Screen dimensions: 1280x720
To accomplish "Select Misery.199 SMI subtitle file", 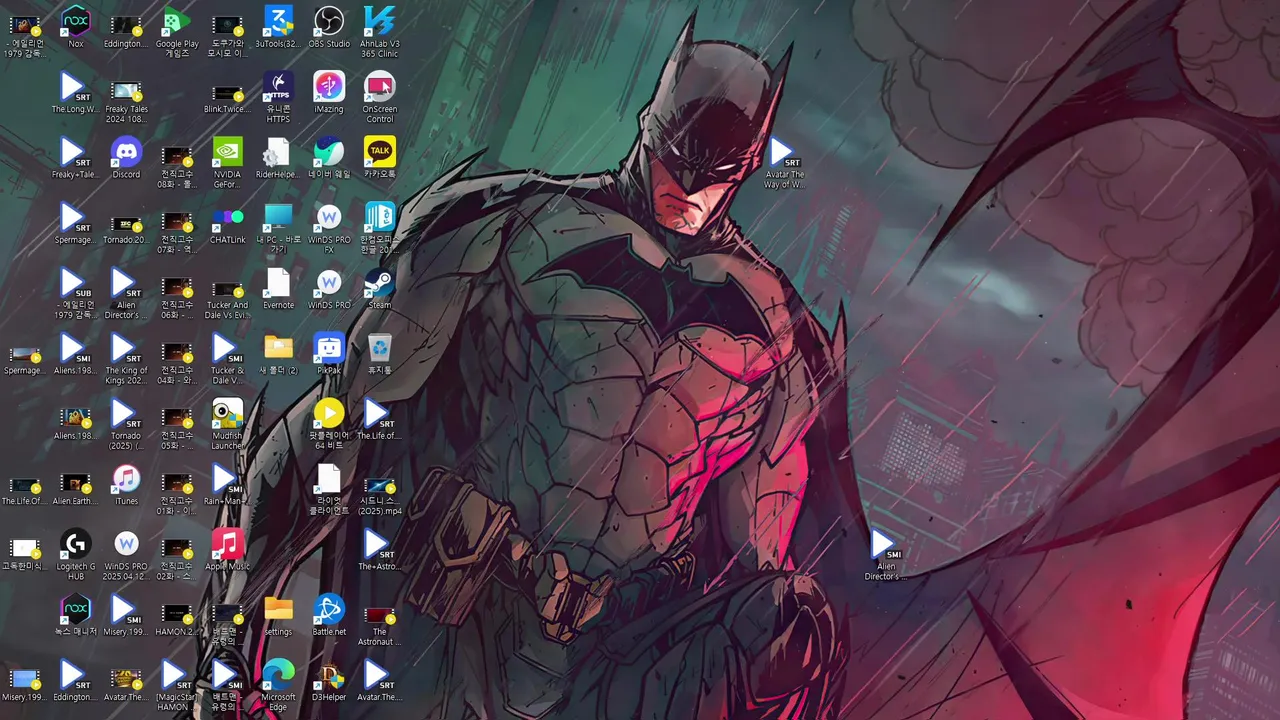I will (126, 616).
